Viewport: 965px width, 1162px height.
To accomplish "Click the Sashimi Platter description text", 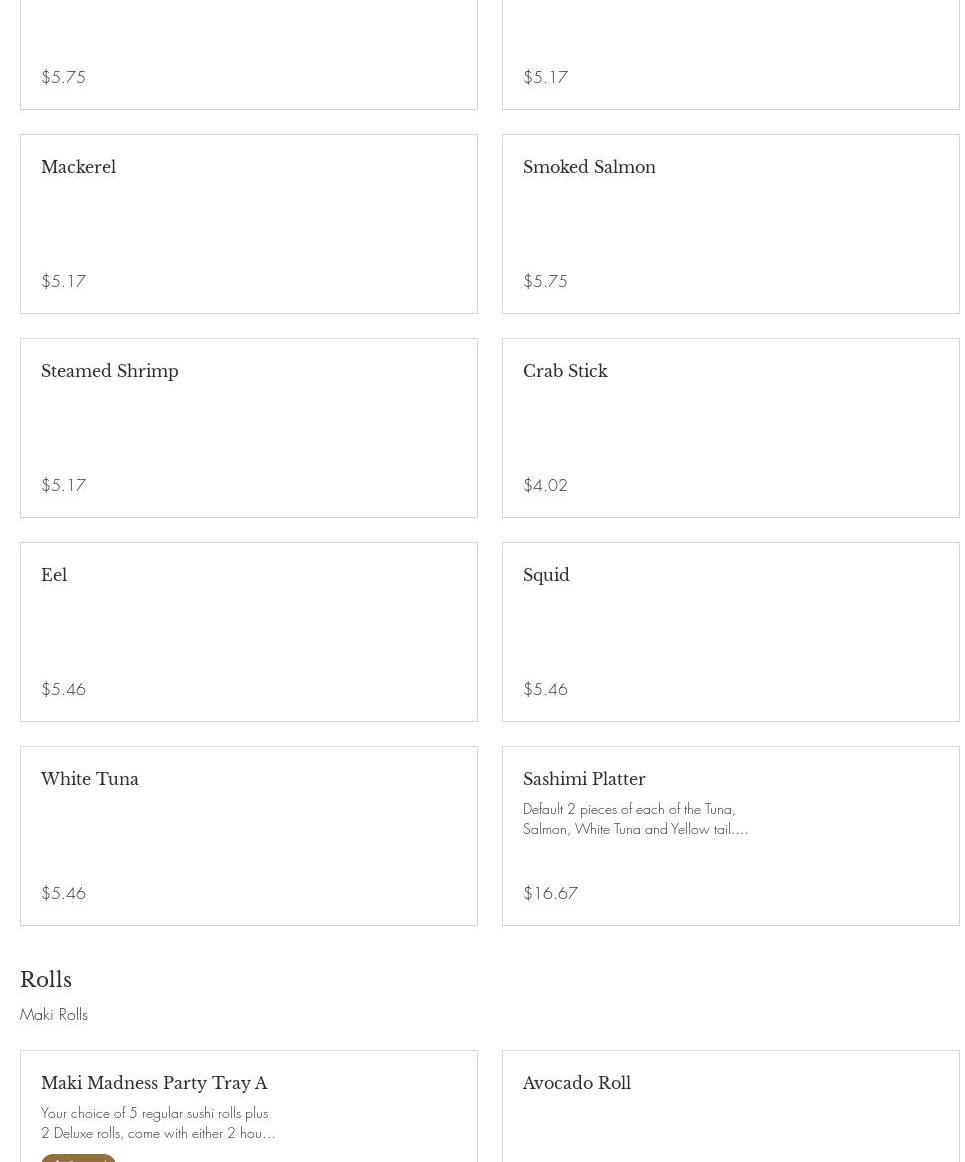I will coord(635,819).
